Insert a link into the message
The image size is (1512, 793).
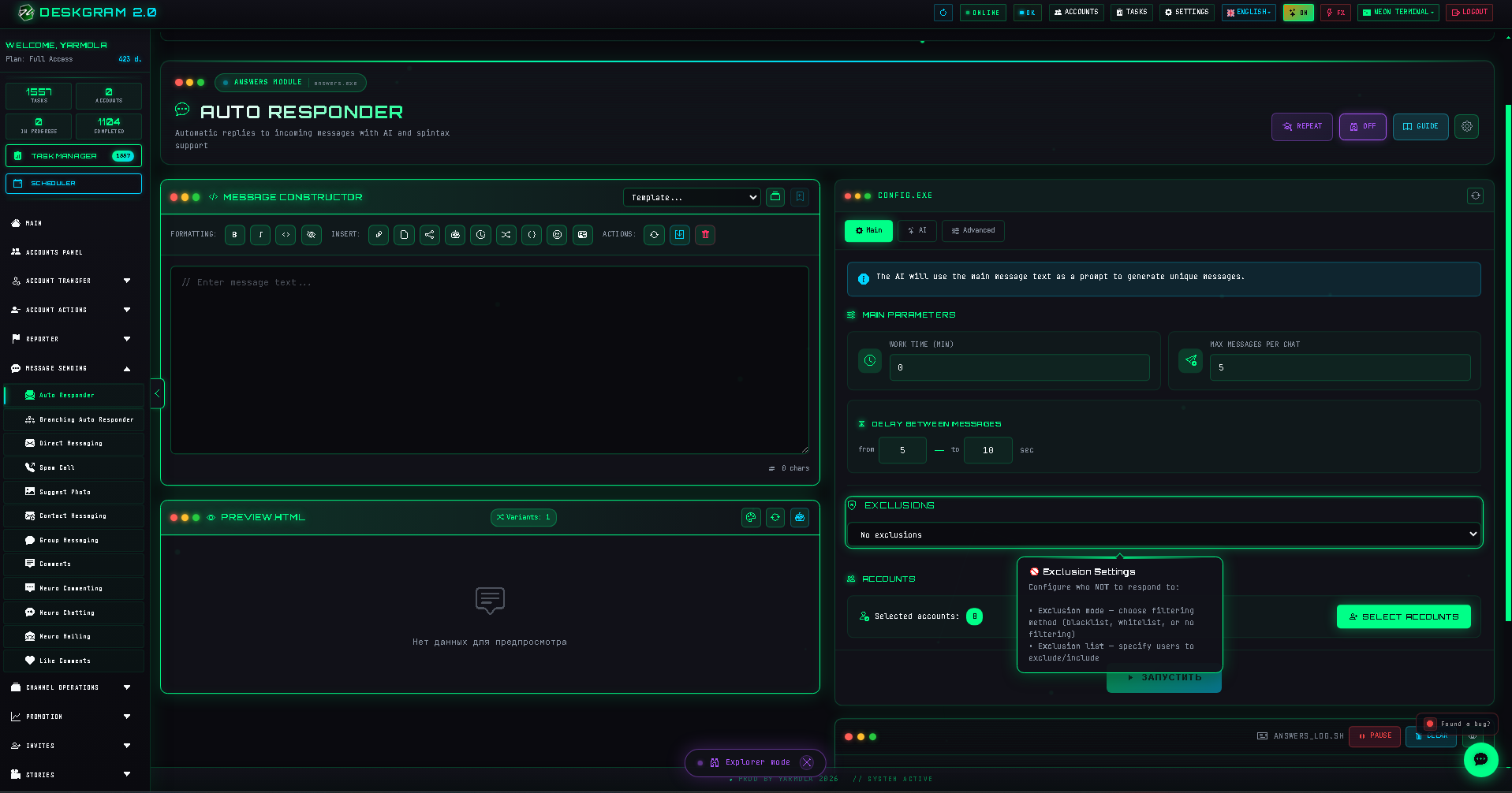(379, 234)
